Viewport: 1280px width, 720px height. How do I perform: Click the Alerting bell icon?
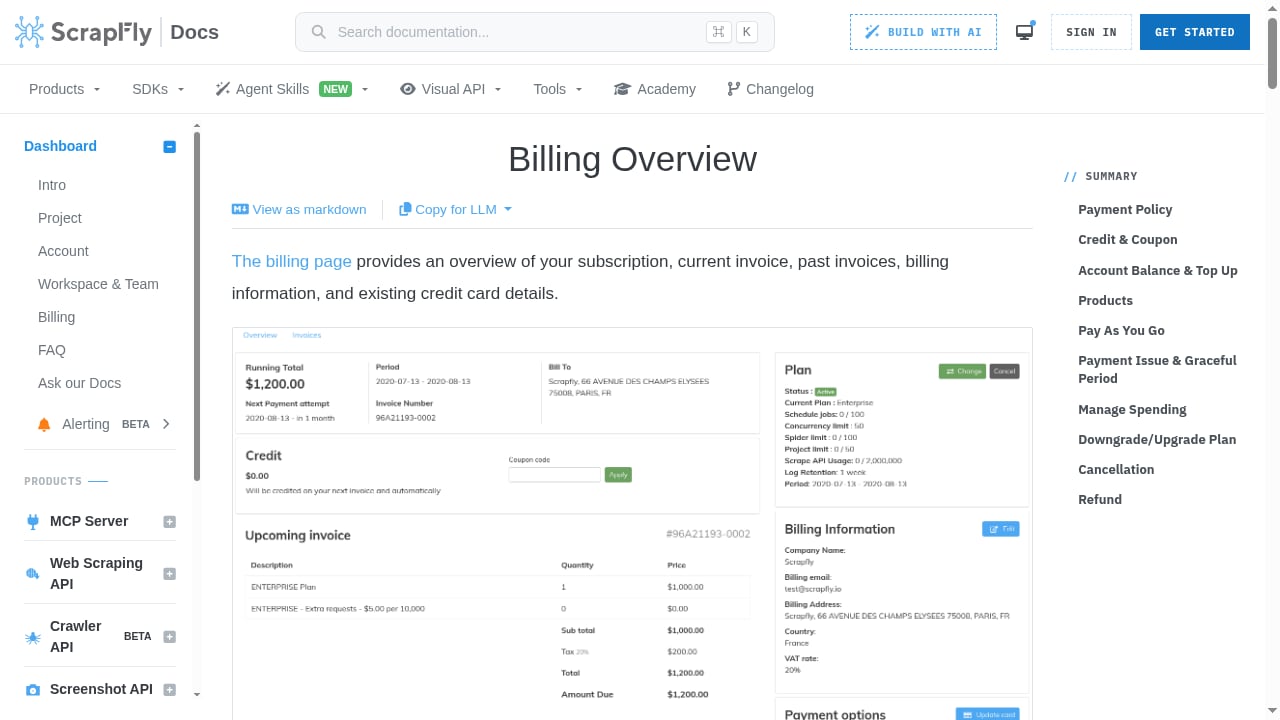[44, 424]
